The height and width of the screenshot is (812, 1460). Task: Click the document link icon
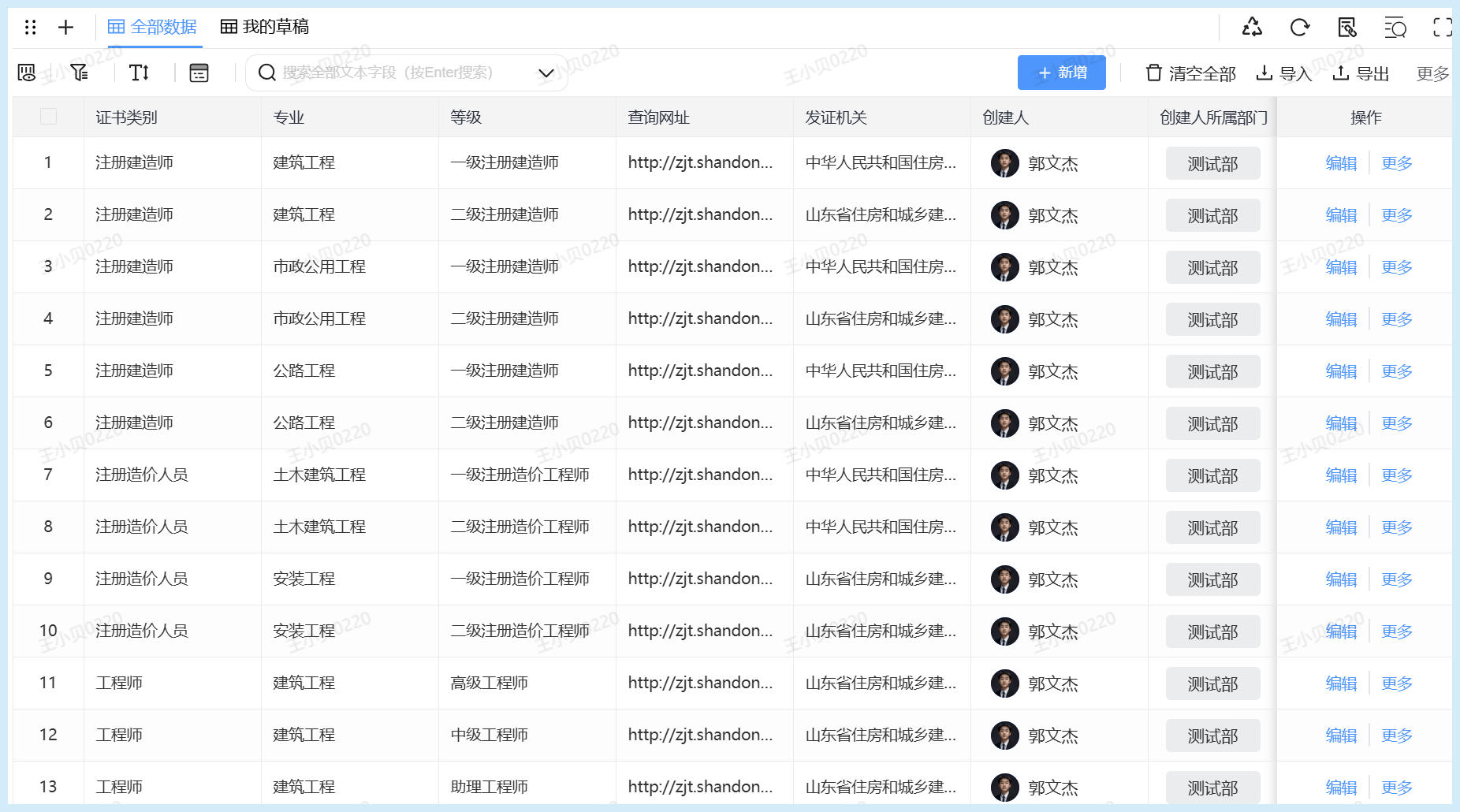click(x=1347, y=28)
